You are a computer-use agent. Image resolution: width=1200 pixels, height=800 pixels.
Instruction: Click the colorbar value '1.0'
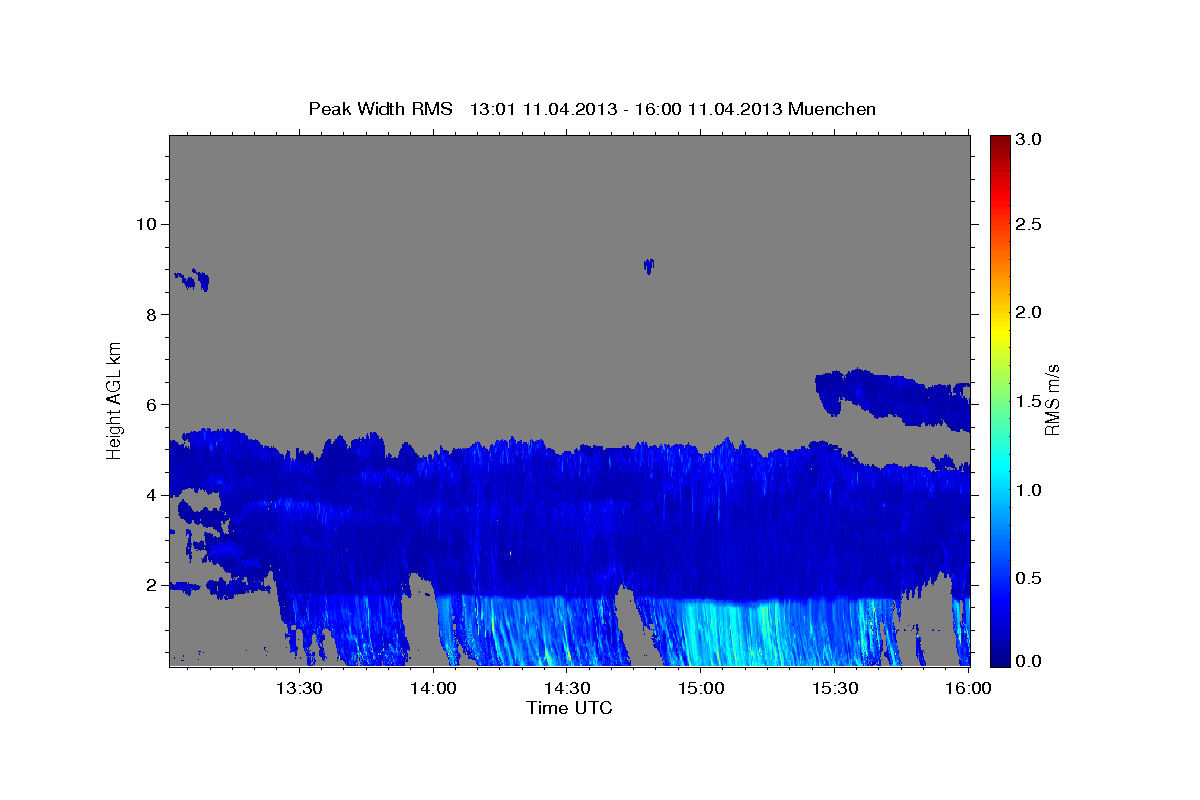pyautogui.click(x=1030, y=490)
